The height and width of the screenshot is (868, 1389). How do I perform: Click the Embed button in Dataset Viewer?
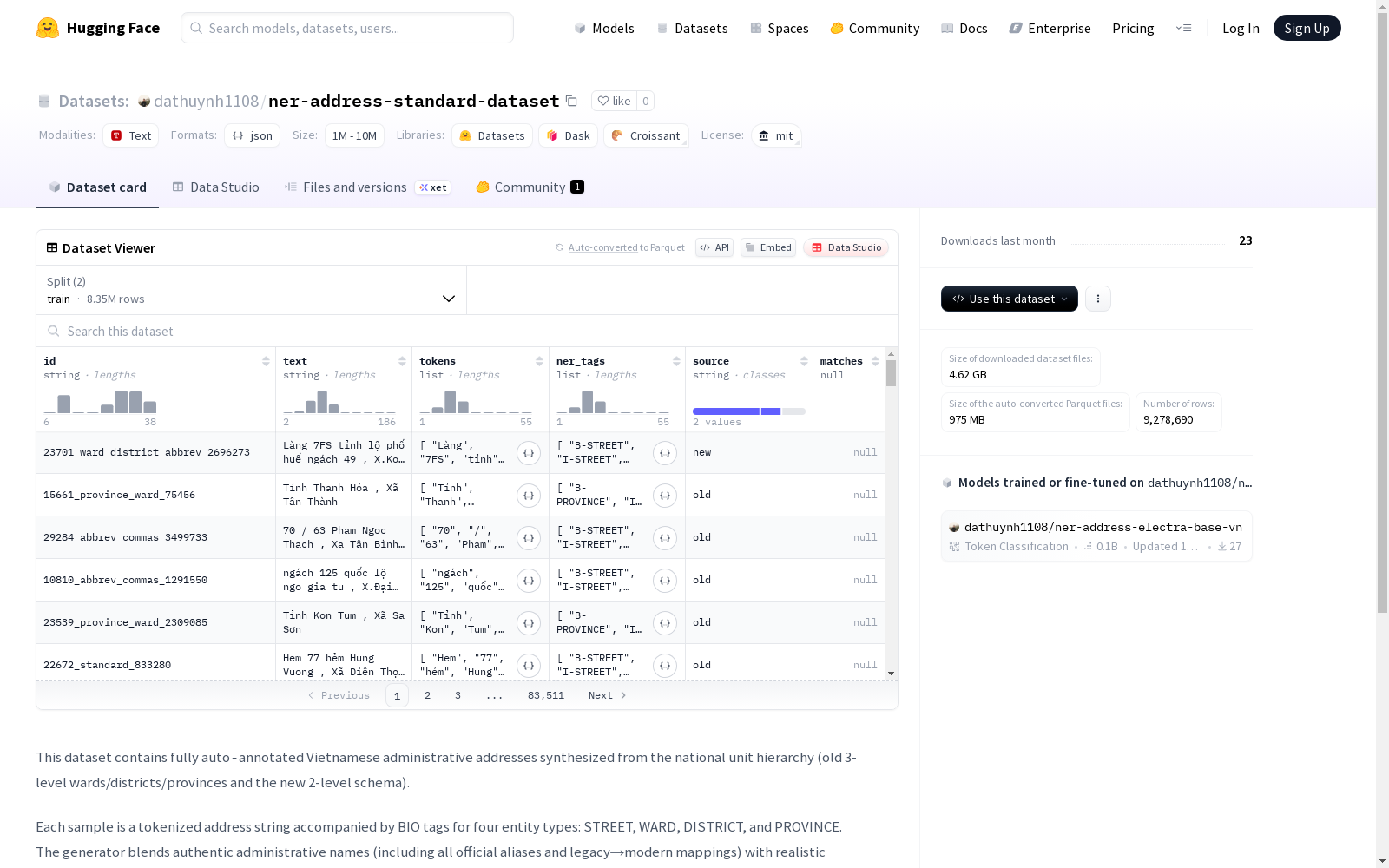(768, 247)
